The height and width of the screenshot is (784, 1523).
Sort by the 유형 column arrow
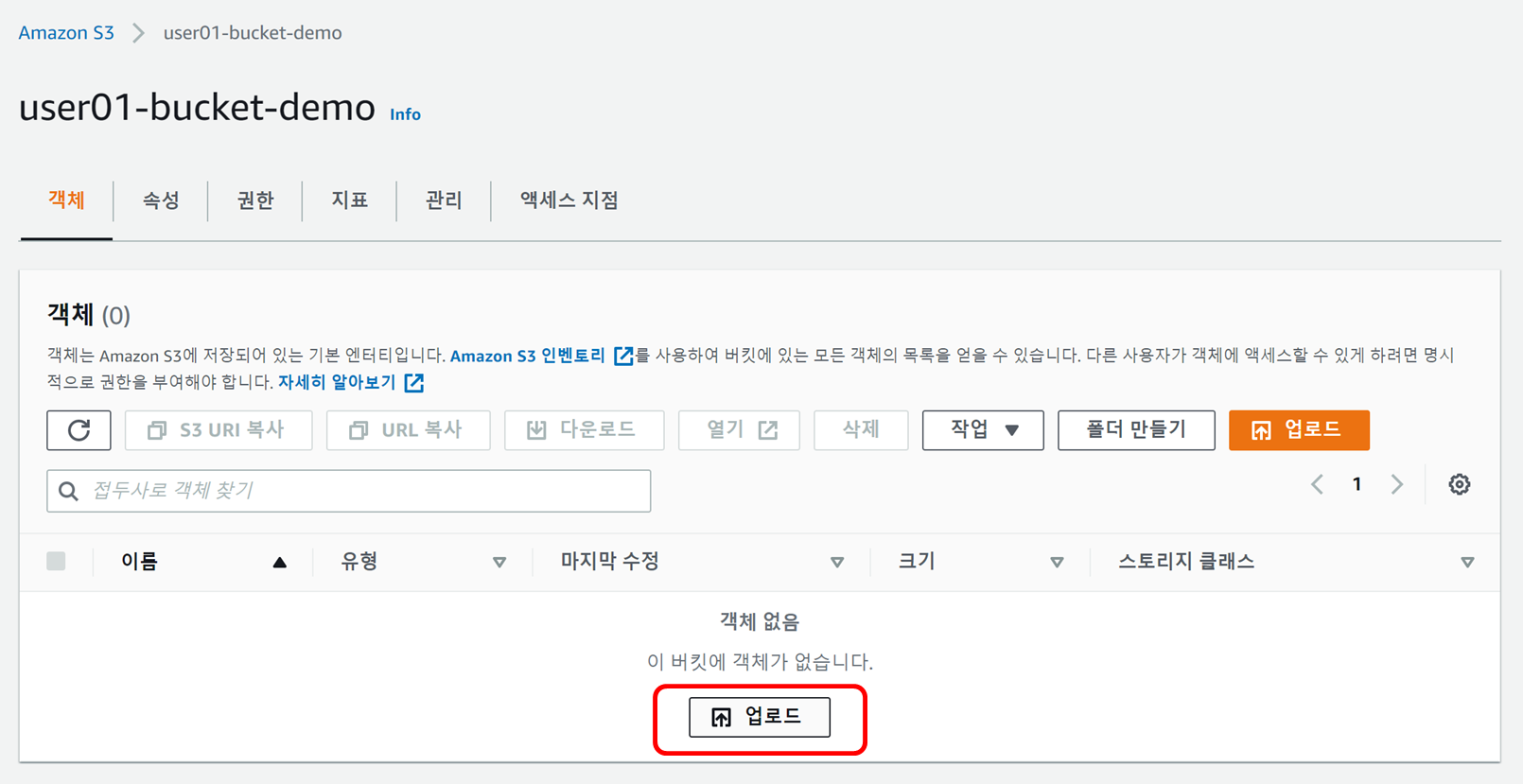pyautogui.click(x=499, y=563)
